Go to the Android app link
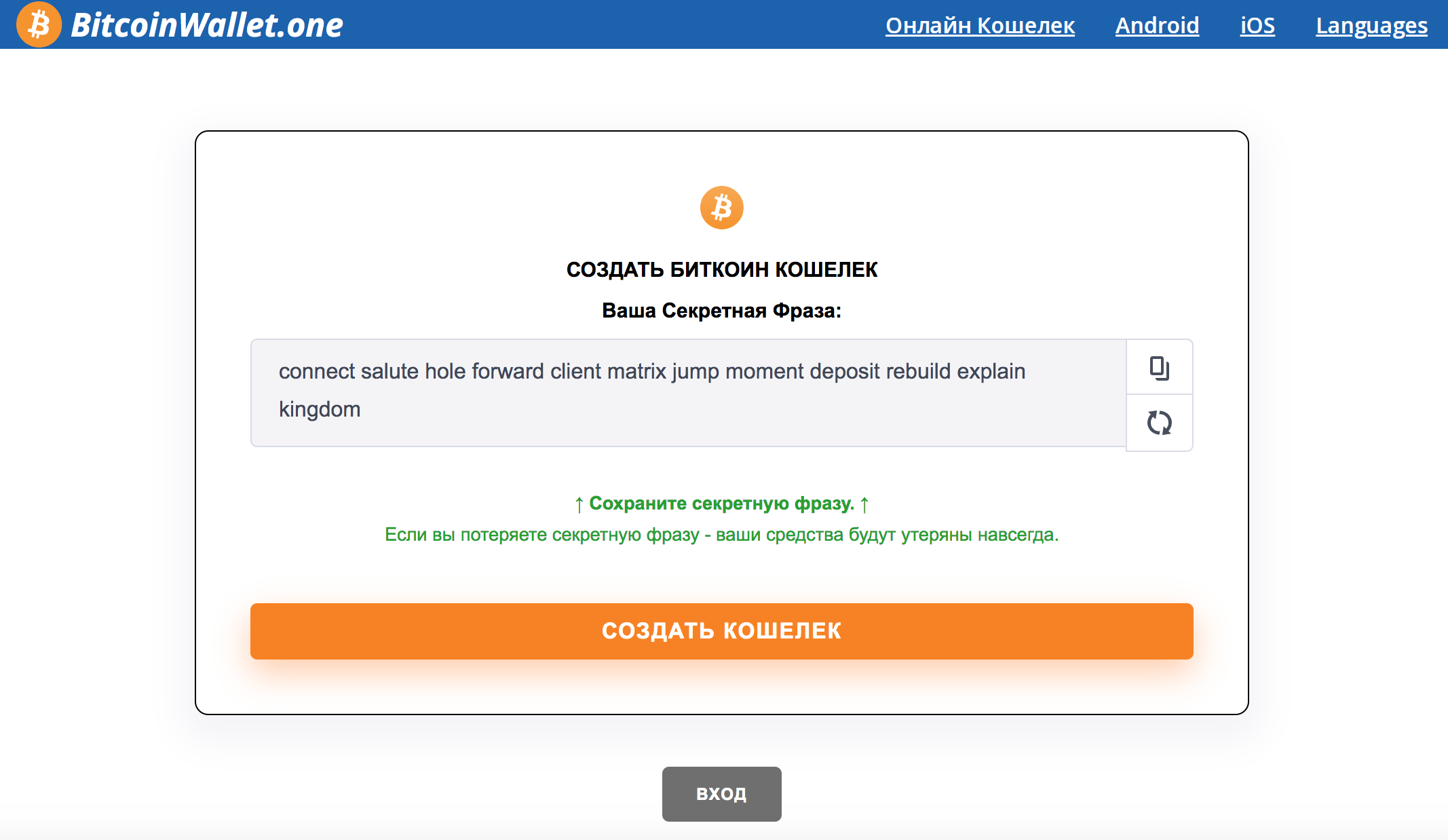The height and width of the screenshot is (840, 1448). pos(1157,26)
